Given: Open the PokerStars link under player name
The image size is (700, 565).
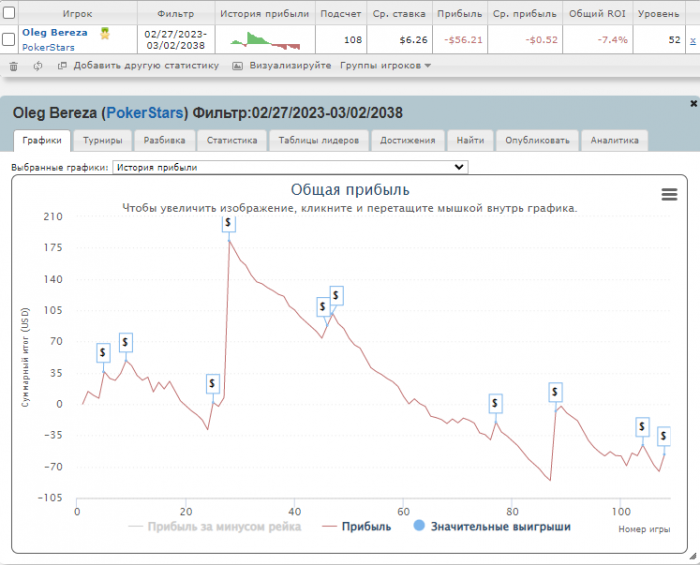Looking at the screenshot, I should [48, 47].
